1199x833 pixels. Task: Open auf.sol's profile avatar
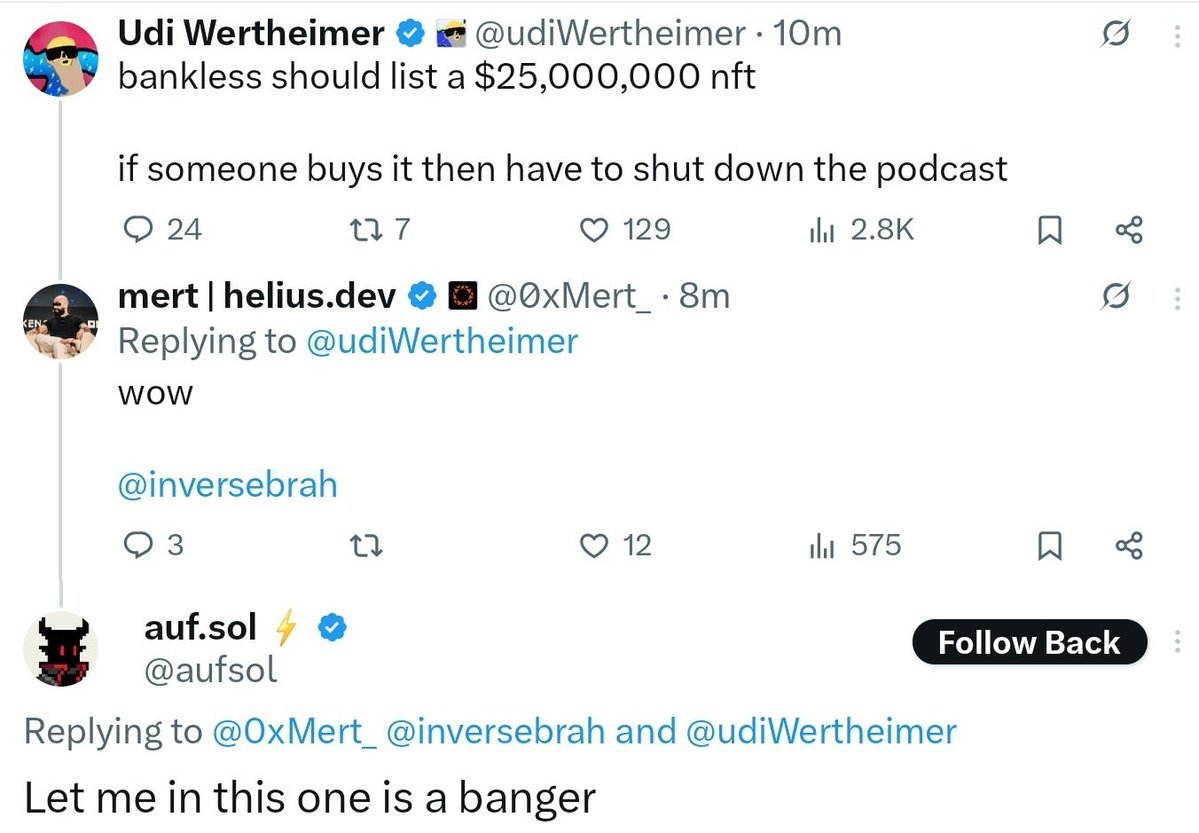point(60,648)
